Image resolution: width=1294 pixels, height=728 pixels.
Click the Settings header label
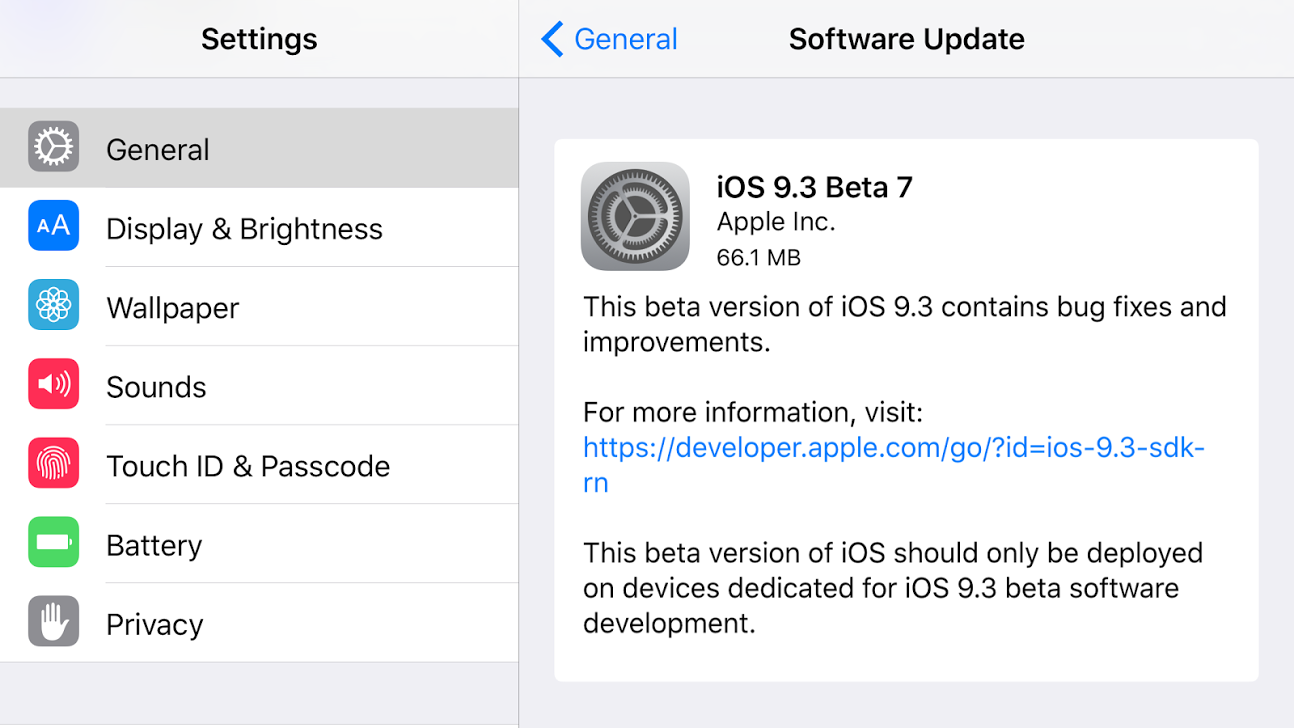point(258,38)
